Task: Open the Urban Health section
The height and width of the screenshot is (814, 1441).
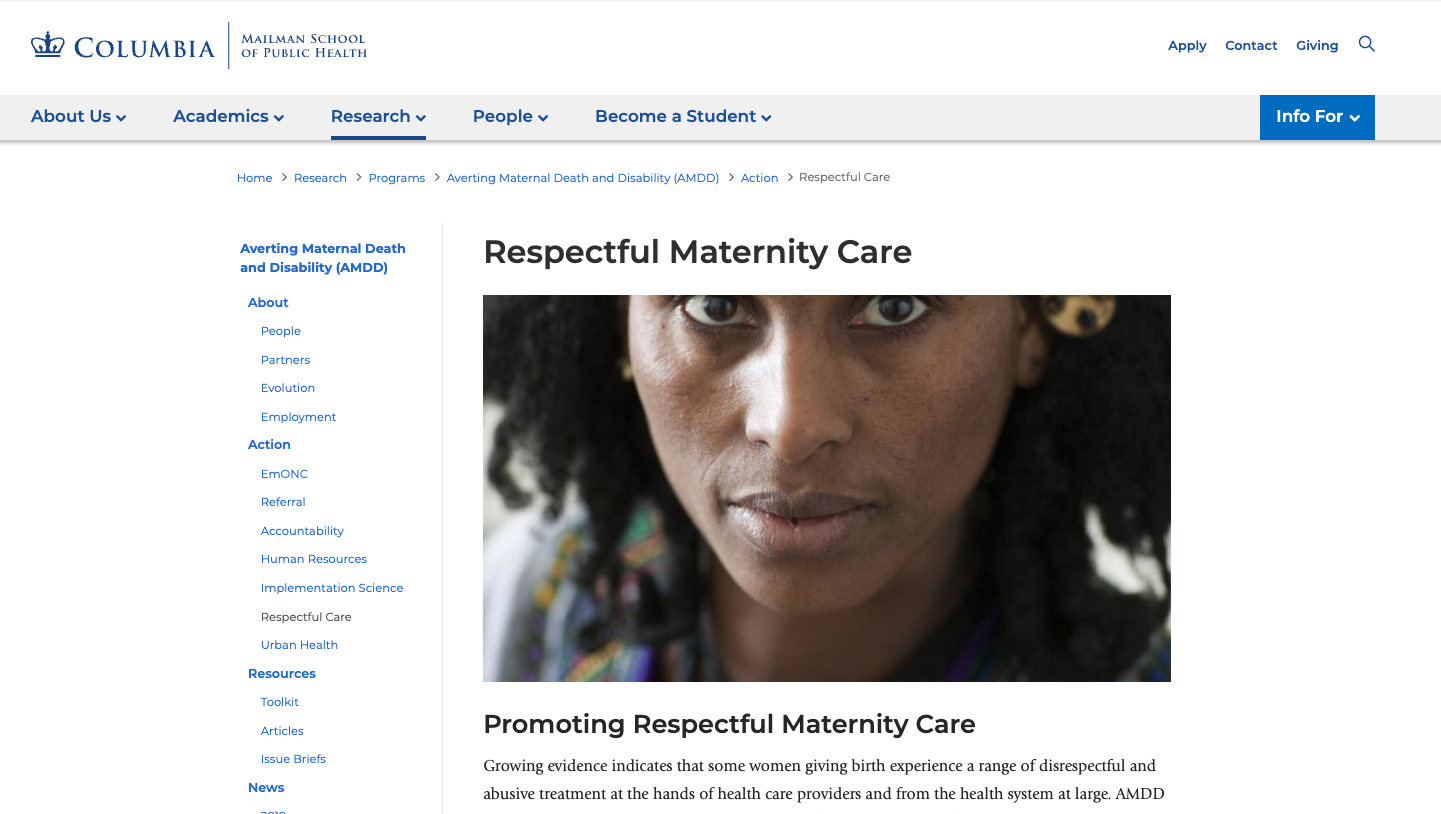Action: click(x=299, y=645)
